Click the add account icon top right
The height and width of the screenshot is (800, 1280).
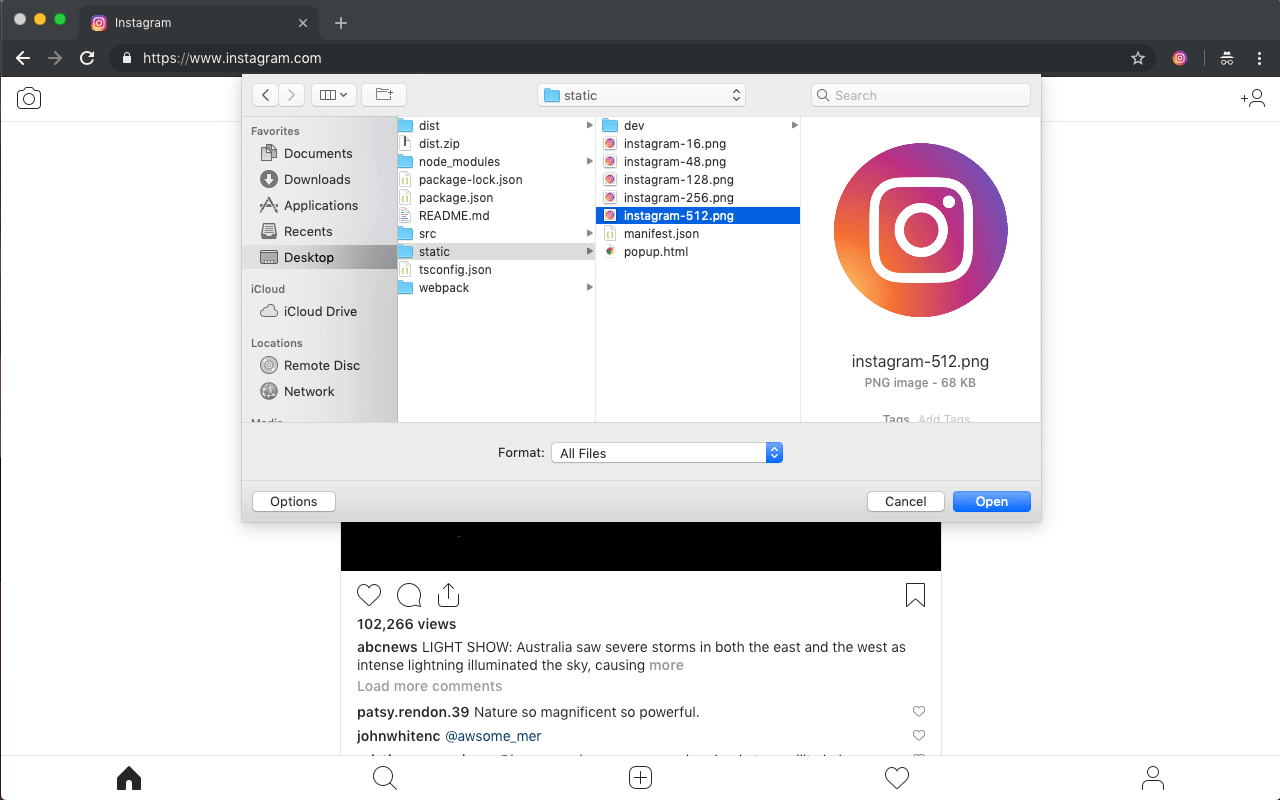(x=1253, y=97)
